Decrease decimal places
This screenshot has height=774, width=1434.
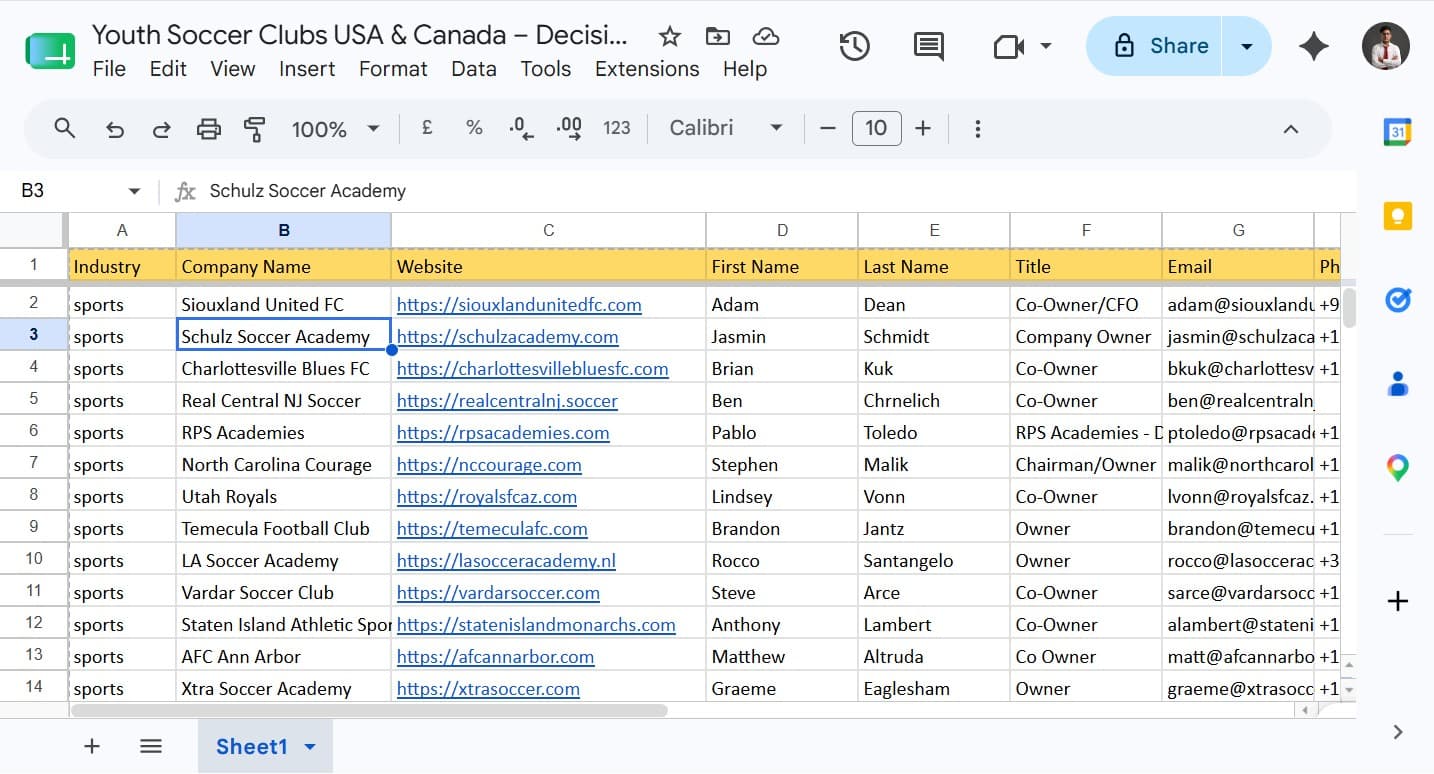[521, 128]
